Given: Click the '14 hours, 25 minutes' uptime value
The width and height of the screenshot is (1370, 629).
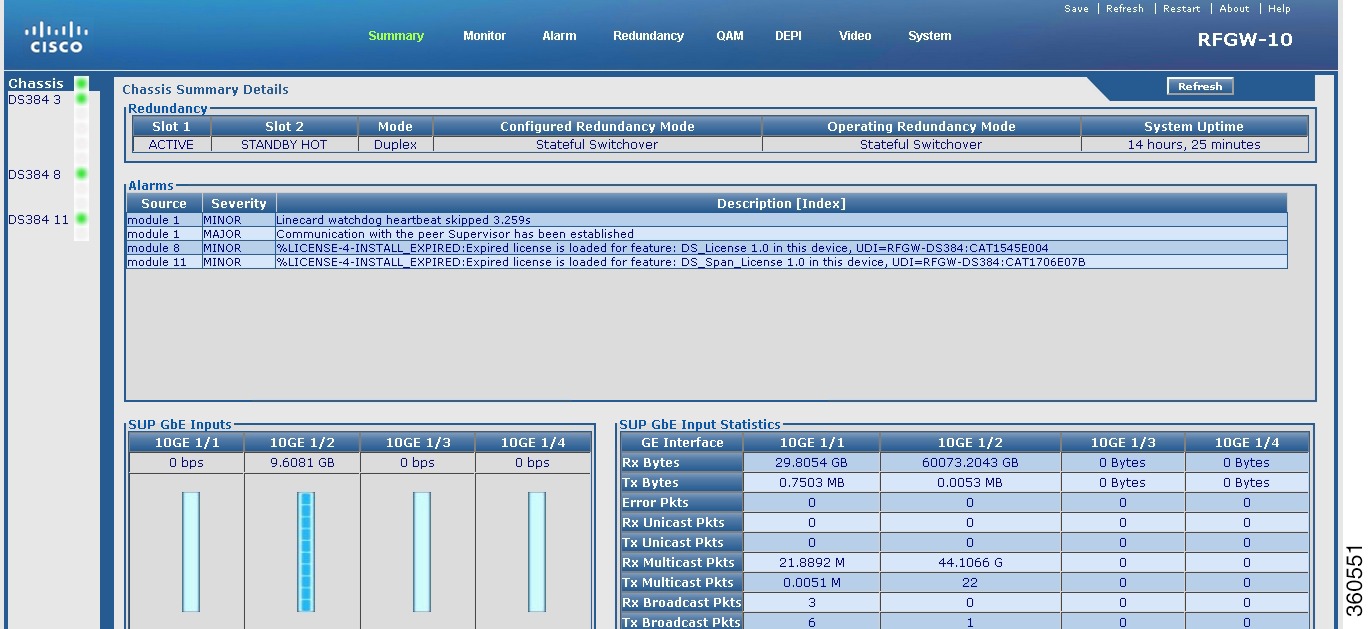Looking at the screenshot, I should tap(1194, 144).
